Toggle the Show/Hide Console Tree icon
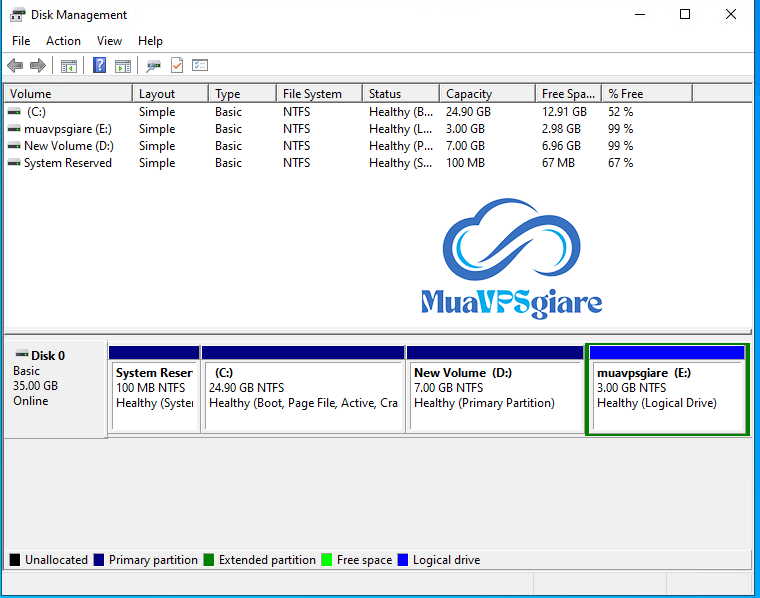 69,66
